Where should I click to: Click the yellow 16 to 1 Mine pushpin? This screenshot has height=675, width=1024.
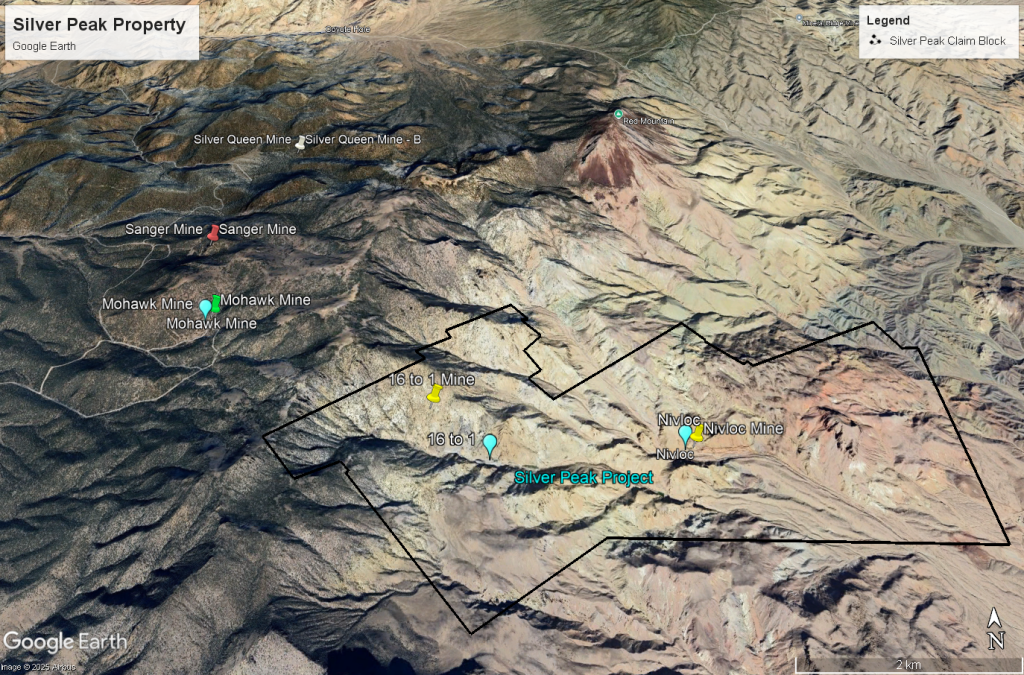tap(435, 394)
